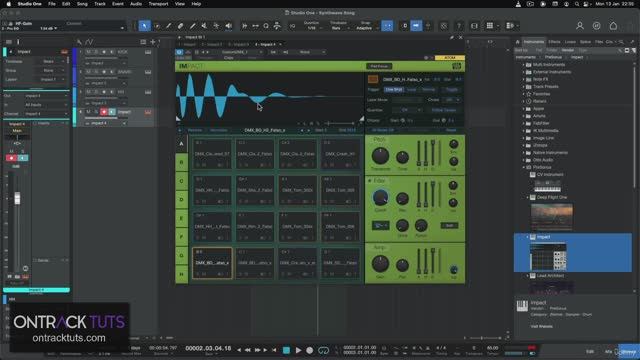Click the orange pad color swatch

click(373, 79)
